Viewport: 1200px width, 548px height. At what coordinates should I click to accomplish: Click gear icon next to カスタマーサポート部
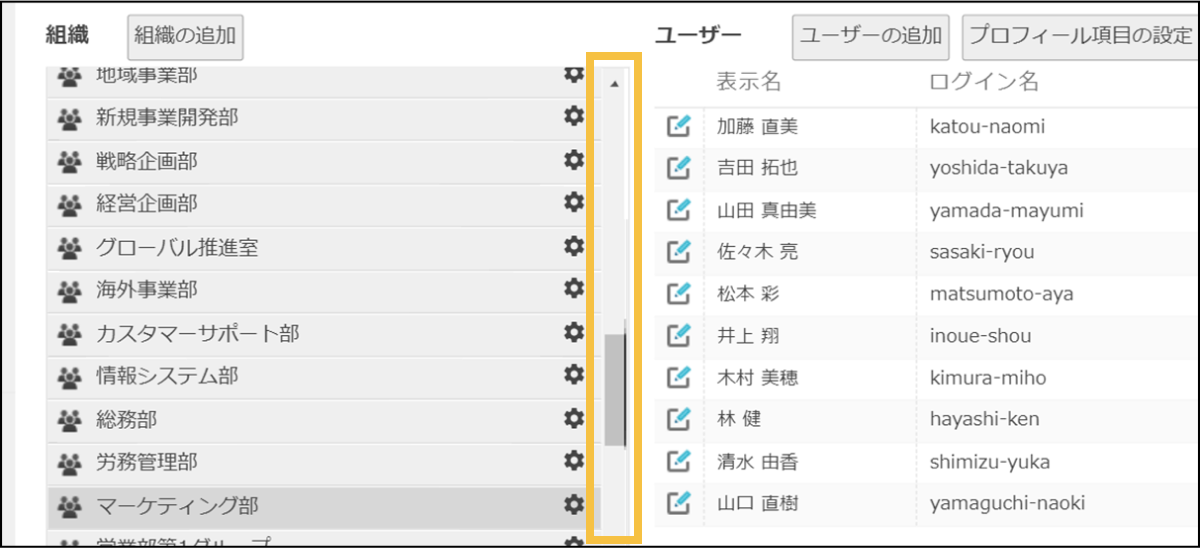coord(574,331)
